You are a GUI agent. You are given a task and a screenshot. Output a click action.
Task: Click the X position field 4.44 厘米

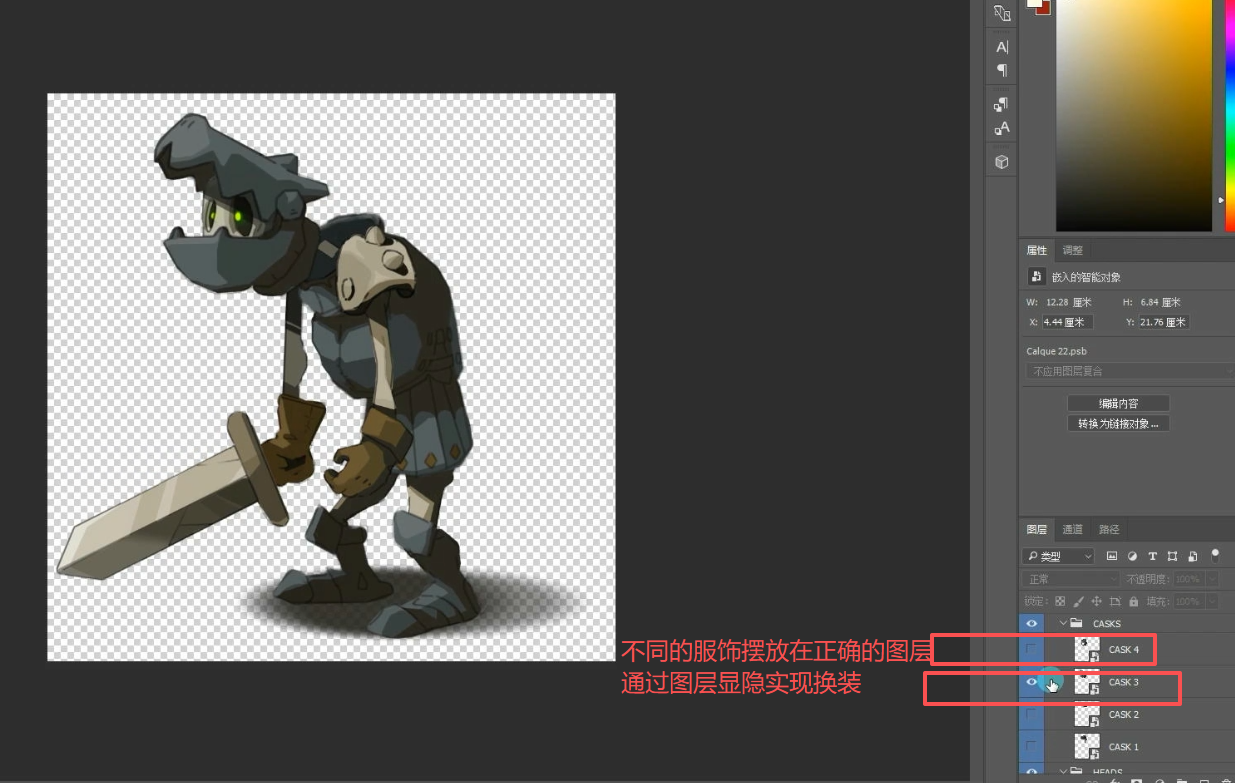[x=1067, y=322]
